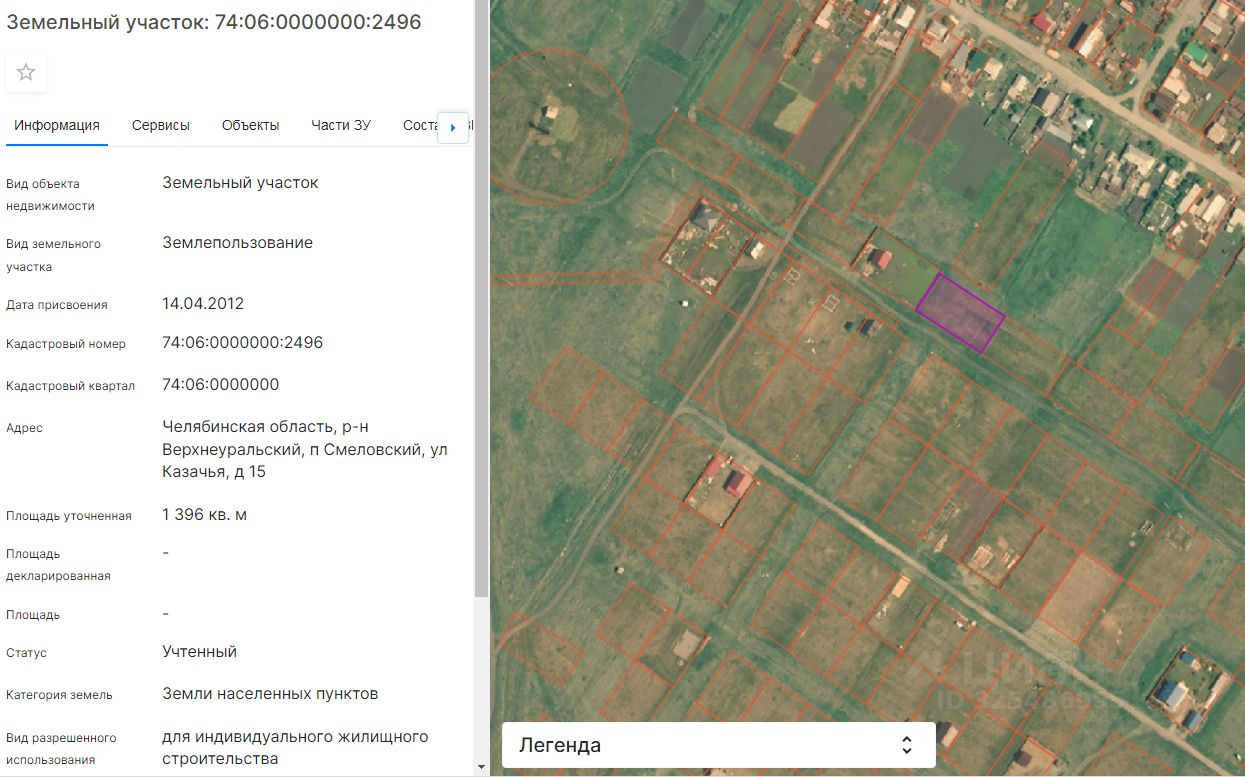The image size is (1245, 777).
Task: Click the Земельный участок title heading
Action: [x=214, y=22]
